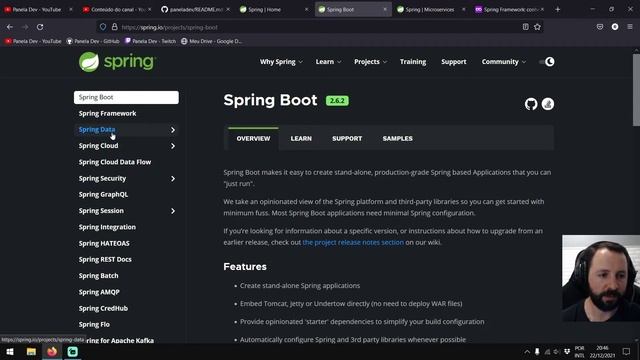Expand the Spring Session submenu arrow
This screenshot has height=360, width=640.
click(x=173, y=211)
